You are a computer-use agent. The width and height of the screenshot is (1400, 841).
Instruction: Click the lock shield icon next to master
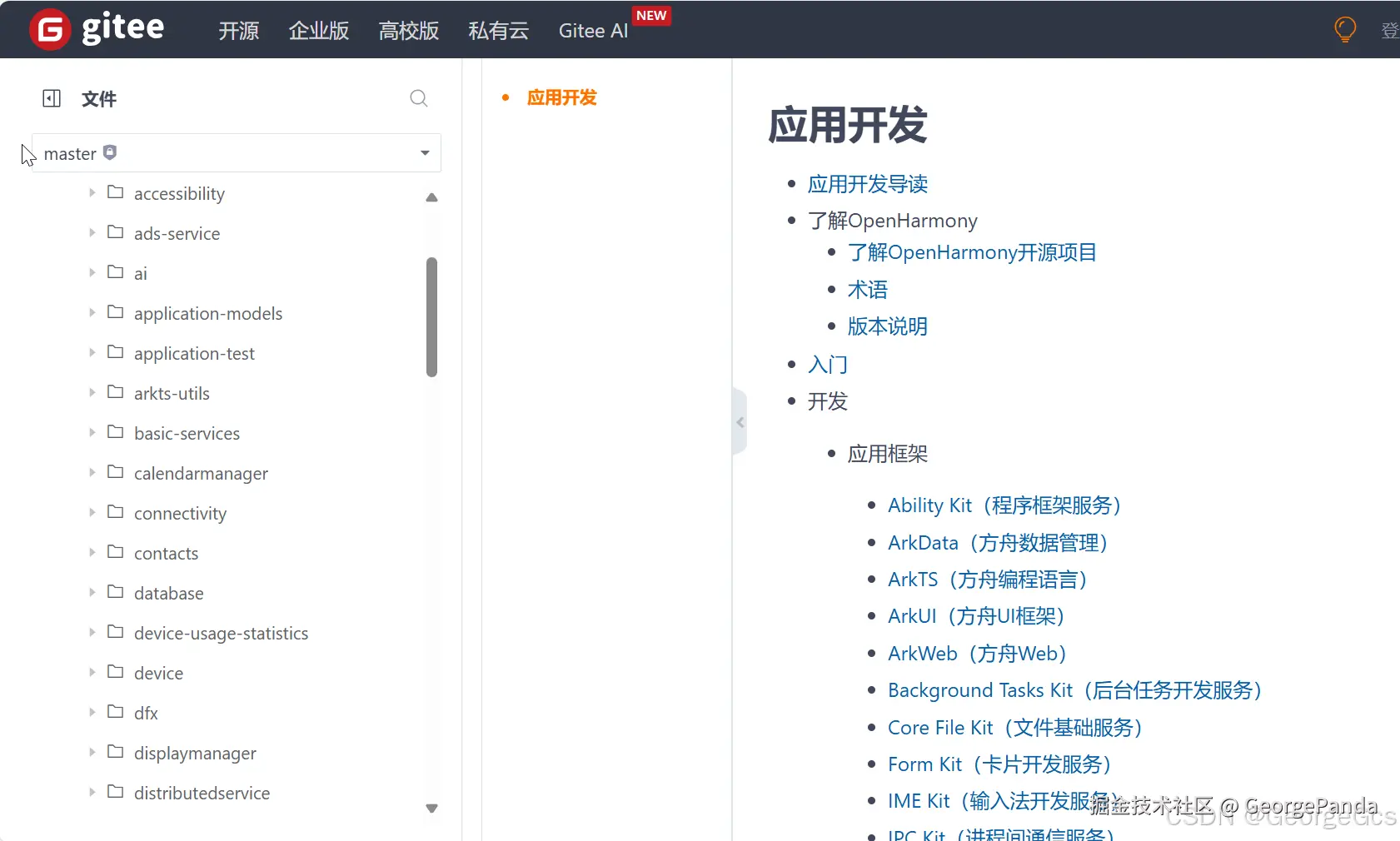click(109, 152)
